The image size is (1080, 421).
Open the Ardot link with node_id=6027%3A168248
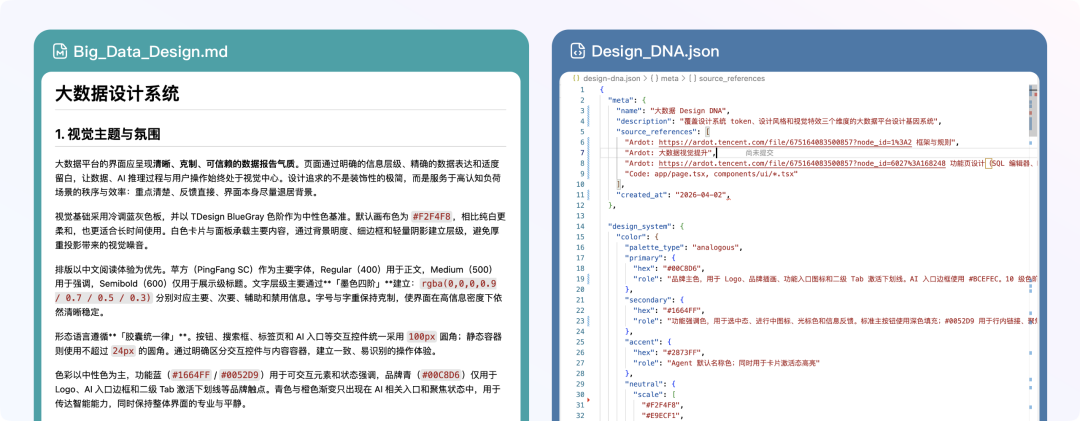pos(802,163)
